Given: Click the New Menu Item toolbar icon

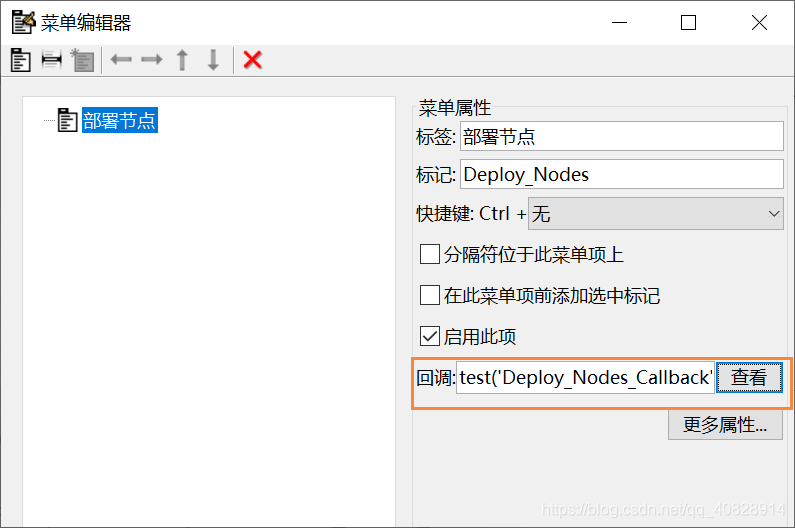Looking at the screenshot, I should click(x=51, y=60).
